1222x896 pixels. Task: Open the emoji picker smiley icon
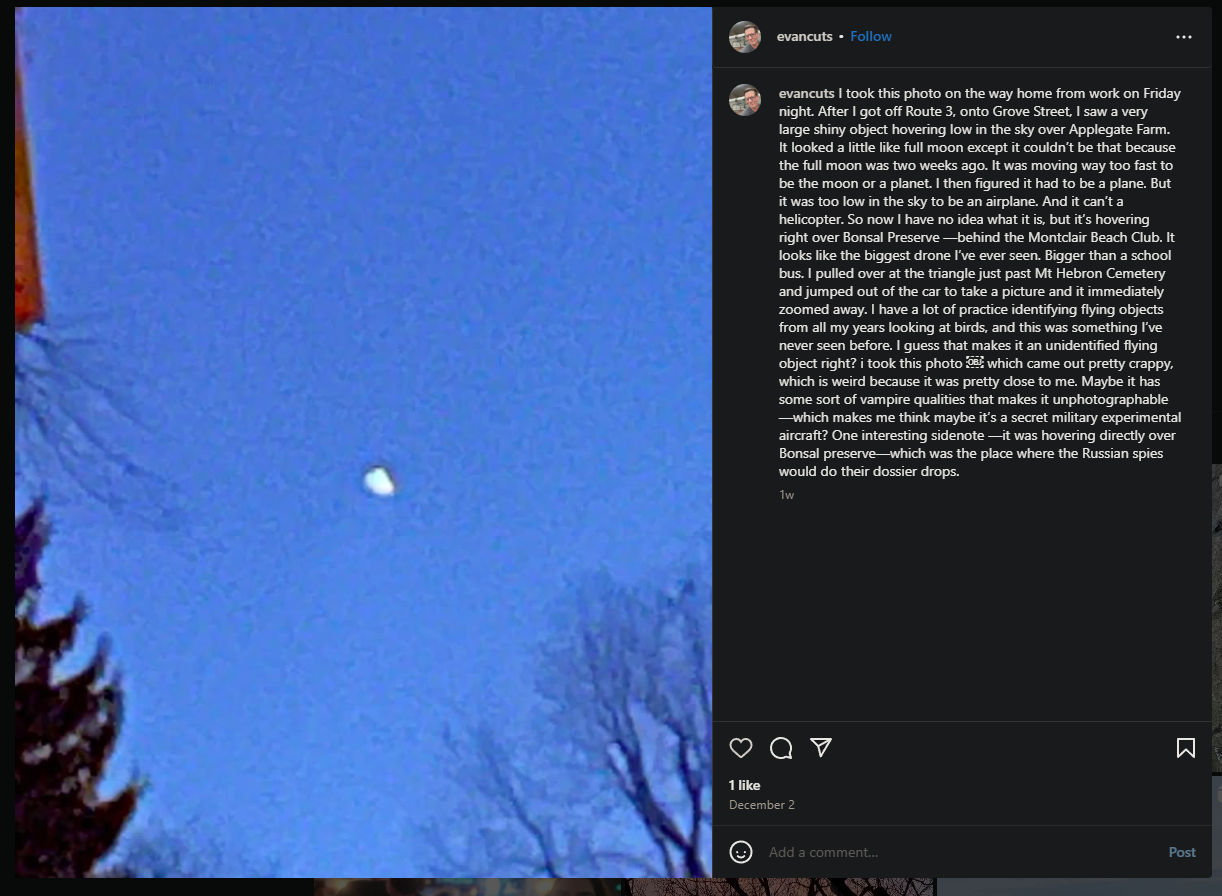tap(741, 852)
